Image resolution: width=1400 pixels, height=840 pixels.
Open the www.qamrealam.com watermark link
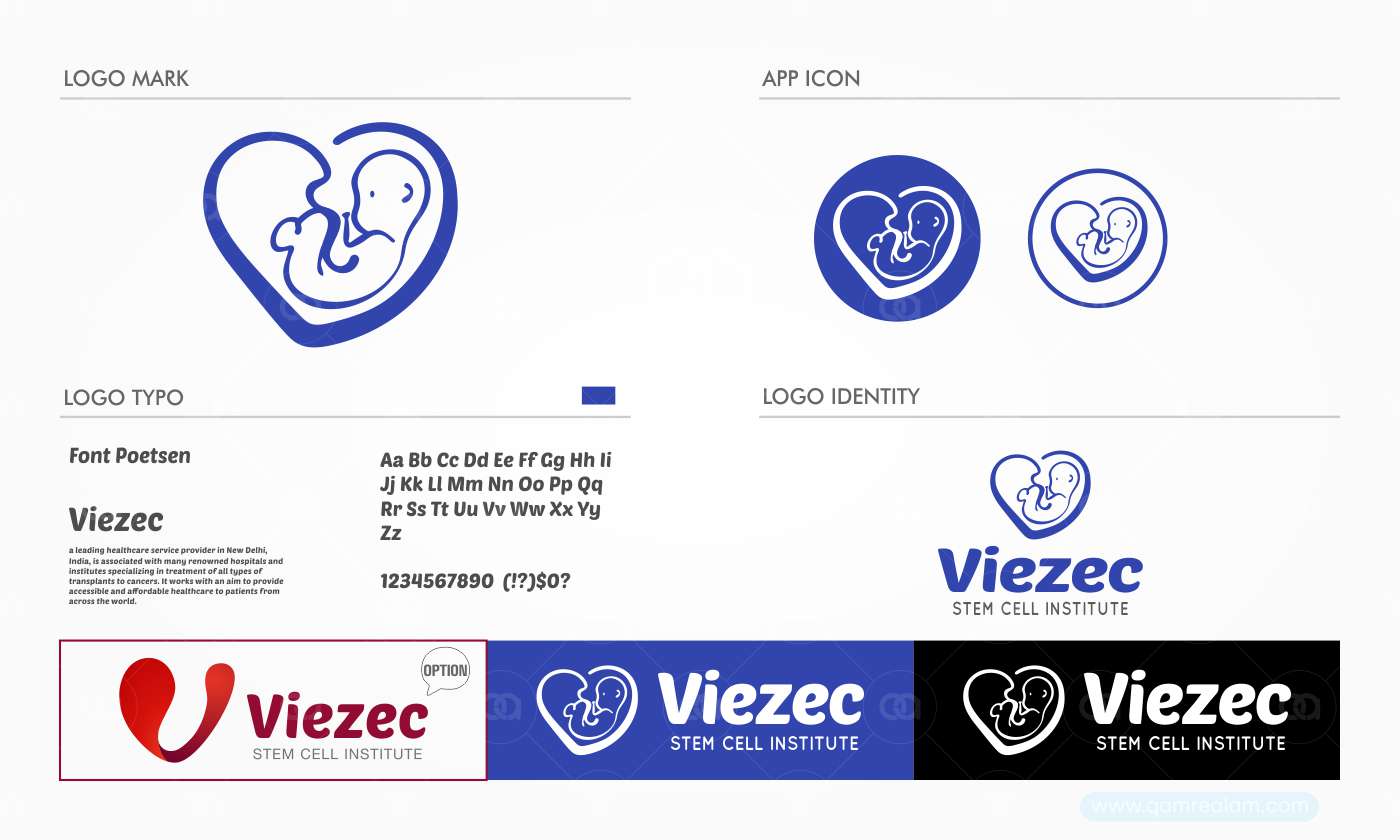pos(1199,806)
